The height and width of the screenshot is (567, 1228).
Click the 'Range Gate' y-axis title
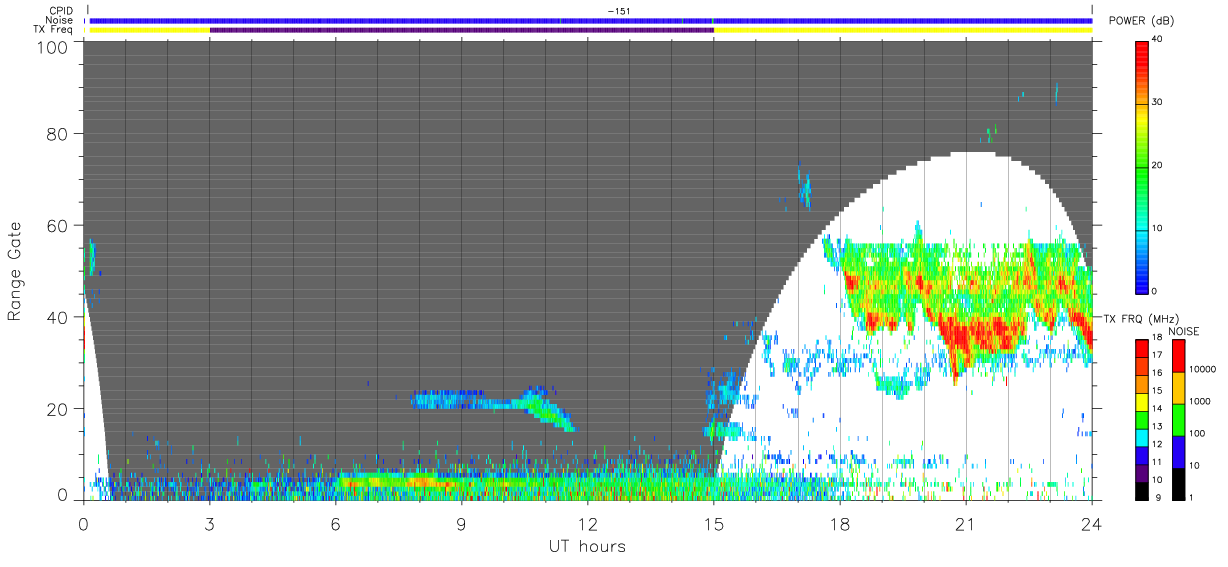point(15,271)
